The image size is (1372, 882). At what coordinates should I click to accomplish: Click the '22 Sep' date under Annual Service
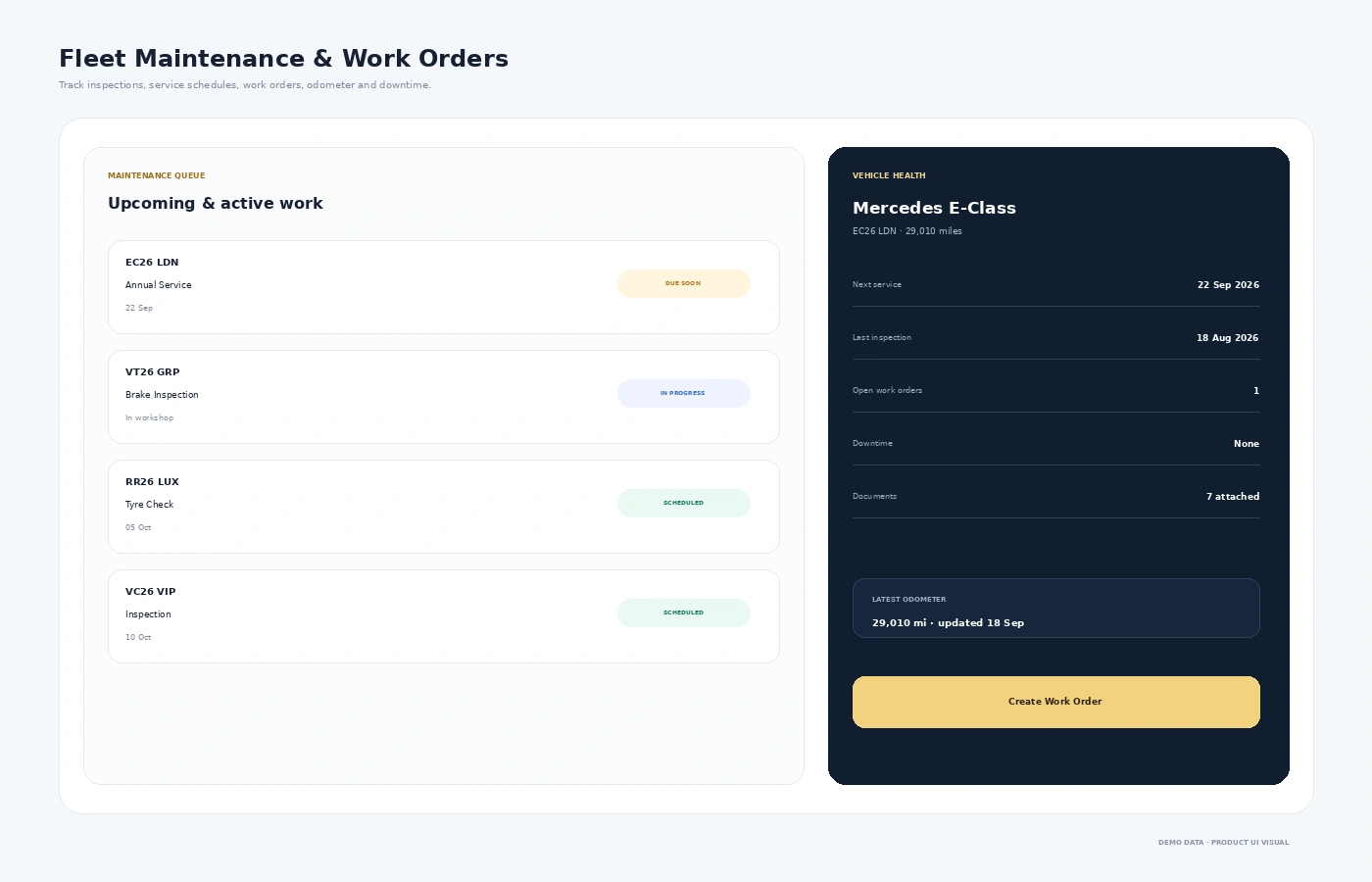[139, 308]
